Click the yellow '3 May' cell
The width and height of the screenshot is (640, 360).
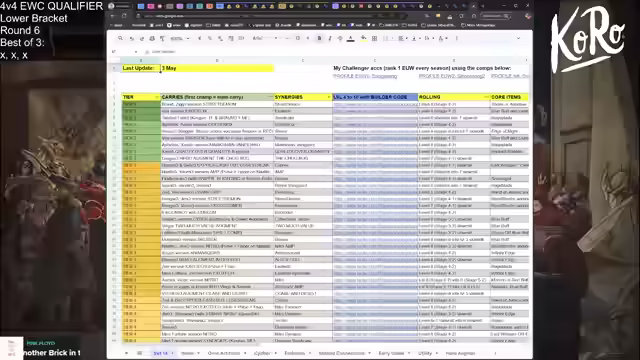pos(217,68)
